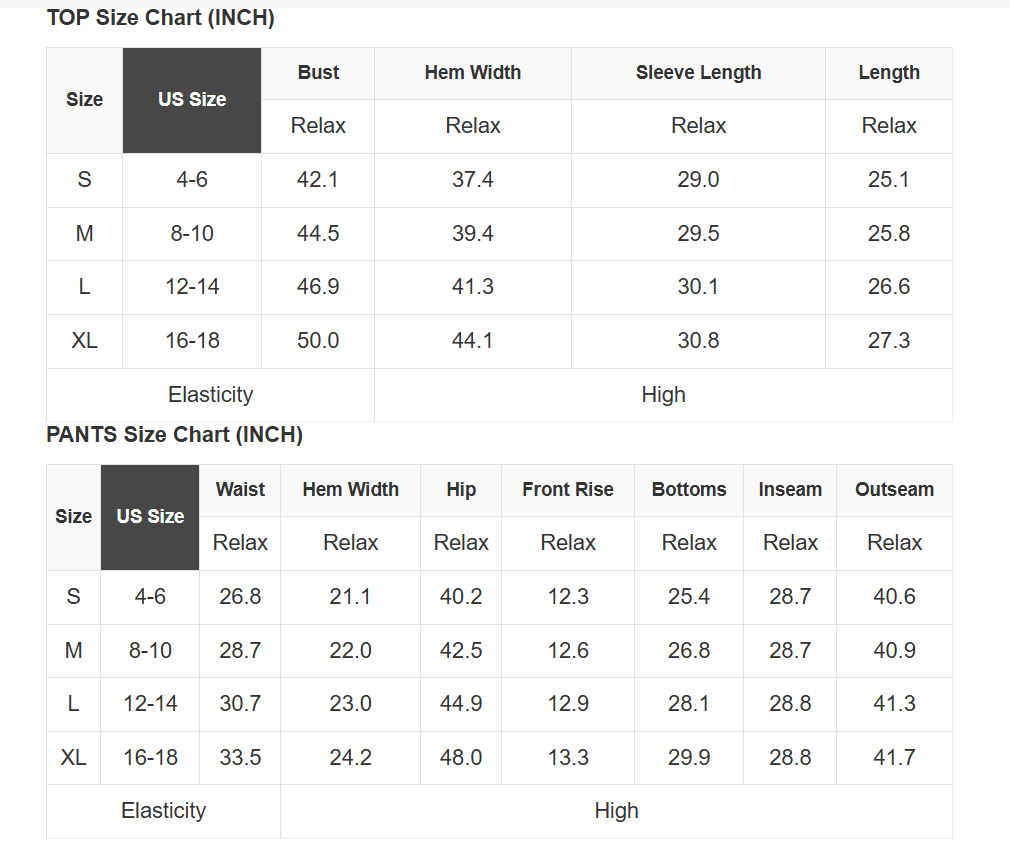The height and width of the screenshot is (855, 1010).
Task: Click the Waist column header
Action: [x=240, y=490]
